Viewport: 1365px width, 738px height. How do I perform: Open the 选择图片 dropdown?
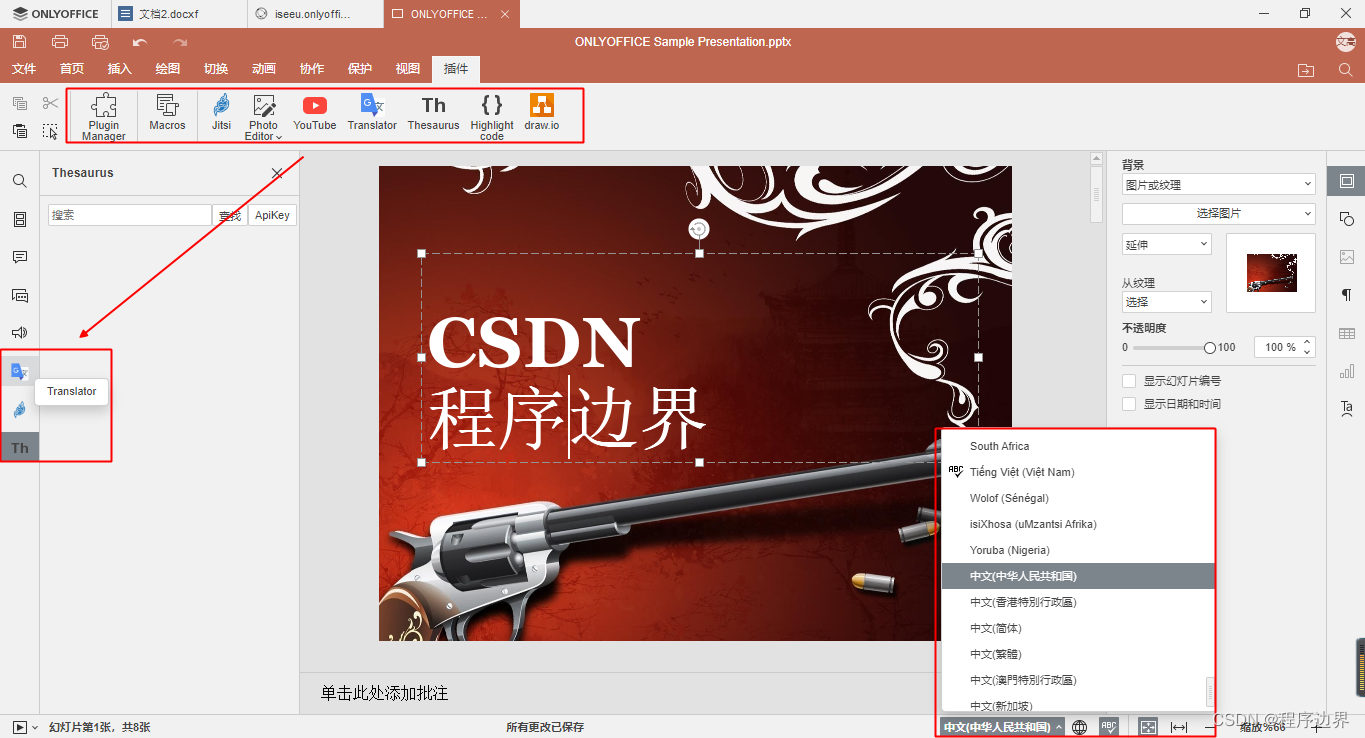[1218, 213]
